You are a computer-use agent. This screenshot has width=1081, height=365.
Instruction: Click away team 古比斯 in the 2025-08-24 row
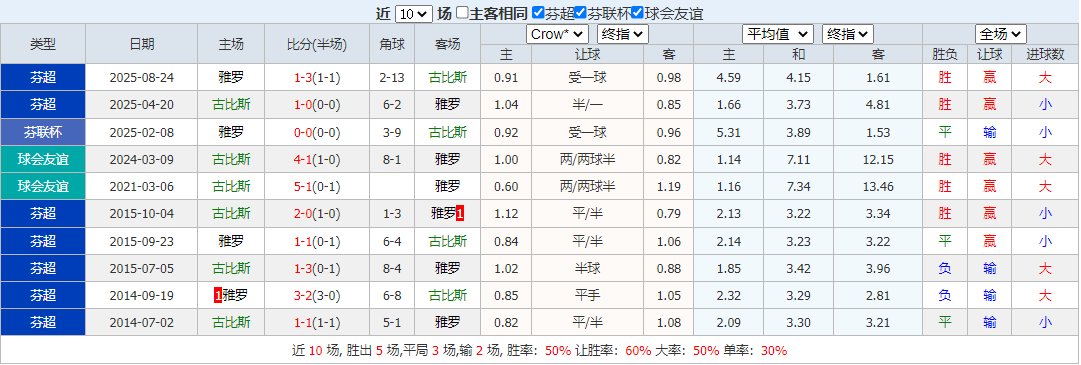(447, 78)
